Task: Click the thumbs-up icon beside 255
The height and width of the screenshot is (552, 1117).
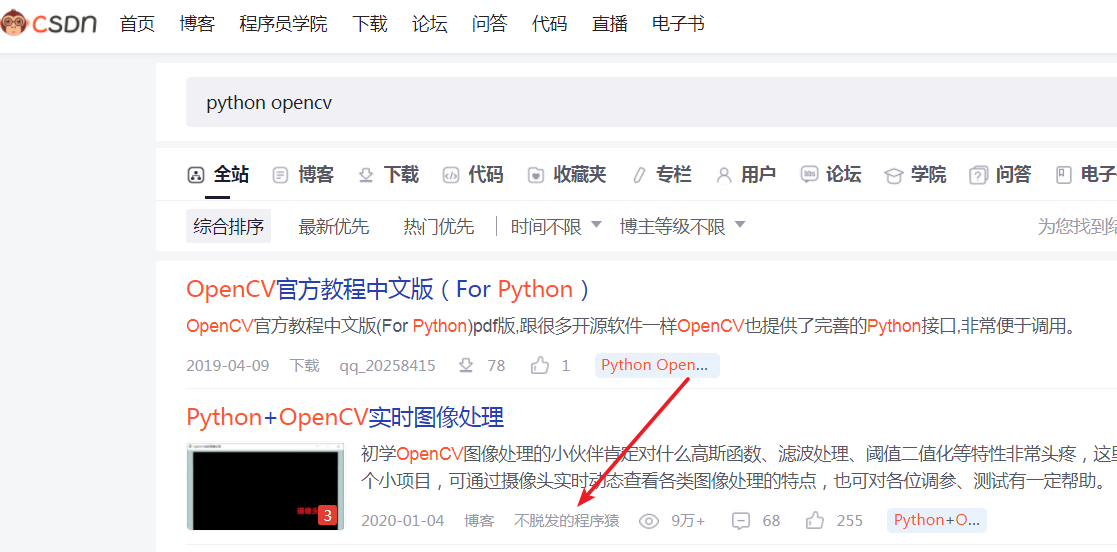Action: 815,521
